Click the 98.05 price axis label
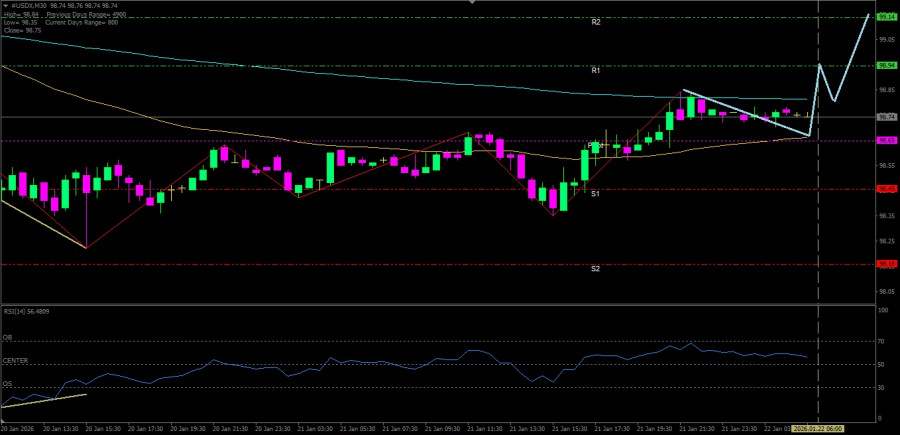Screen dimensions: 900x435 pyautogui.click(x=887, y=292)
